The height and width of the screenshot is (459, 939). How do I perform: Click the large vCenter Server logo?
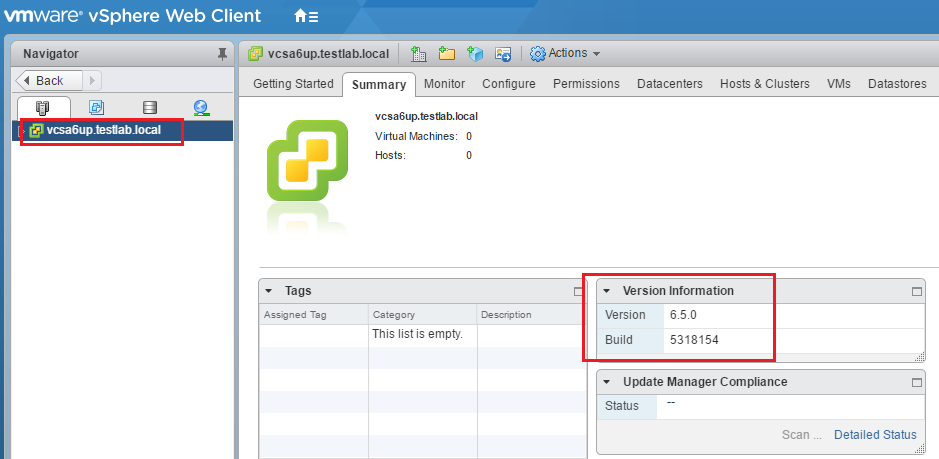tap(307, 160)
